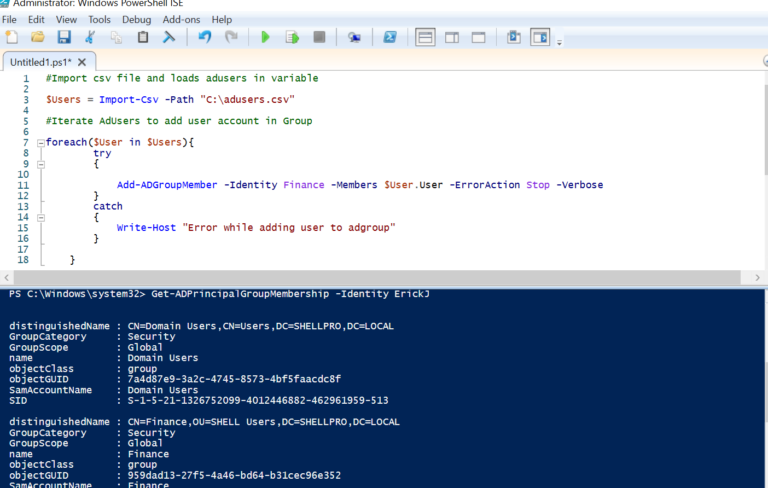
Task: Click the Undo arrow icon
Action: (x=205, y=37)
